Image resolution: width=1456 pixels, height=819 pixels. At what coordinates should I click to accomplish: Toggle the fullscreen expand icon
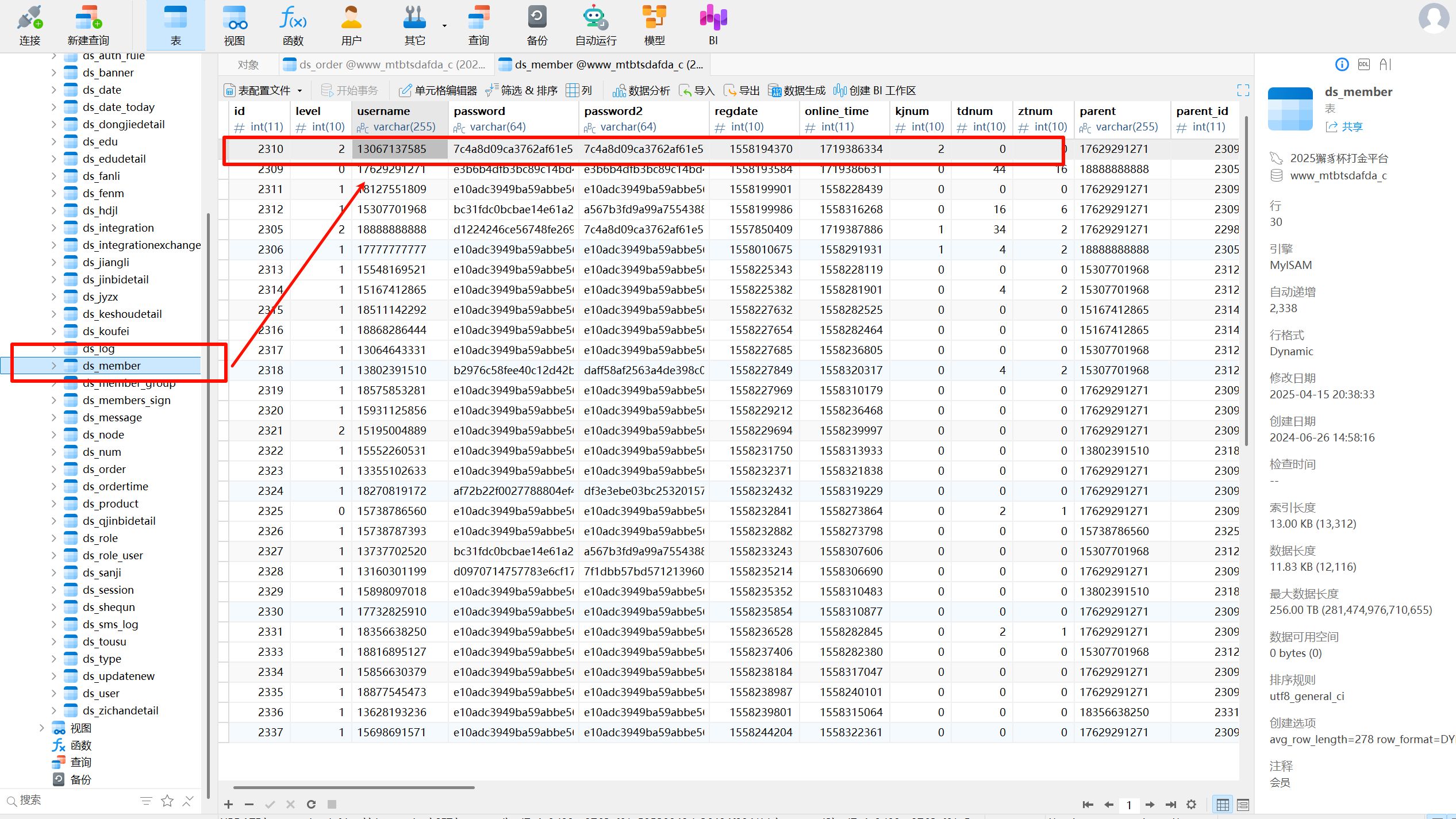[x=1243, y=90]
